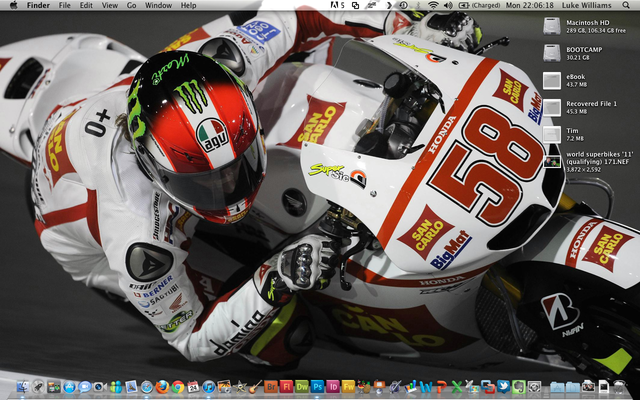This screenshot has height=400, width=640.
Task: Open the green buddies messenger icon
Action: pyautogui.click(x=116, y=387)
